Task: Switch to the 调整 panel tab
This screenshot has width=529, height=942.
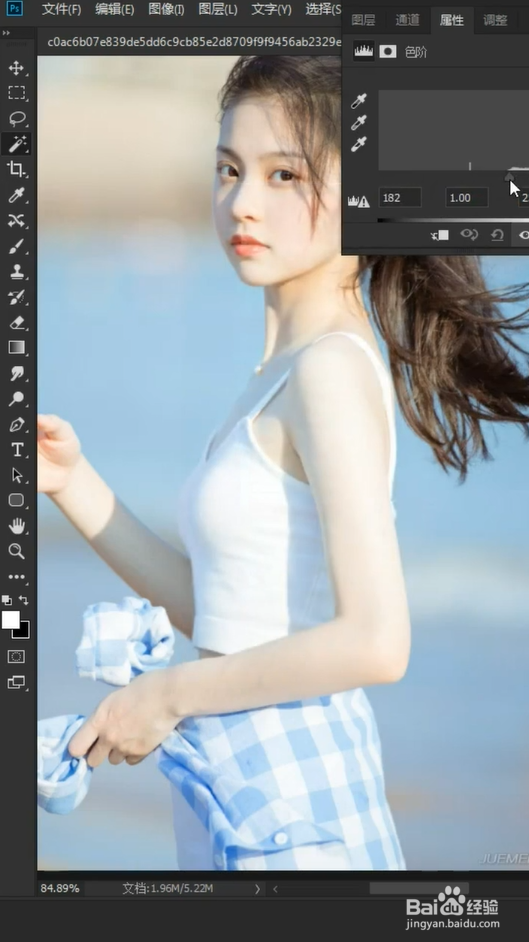Action: [x=495, y=20]
